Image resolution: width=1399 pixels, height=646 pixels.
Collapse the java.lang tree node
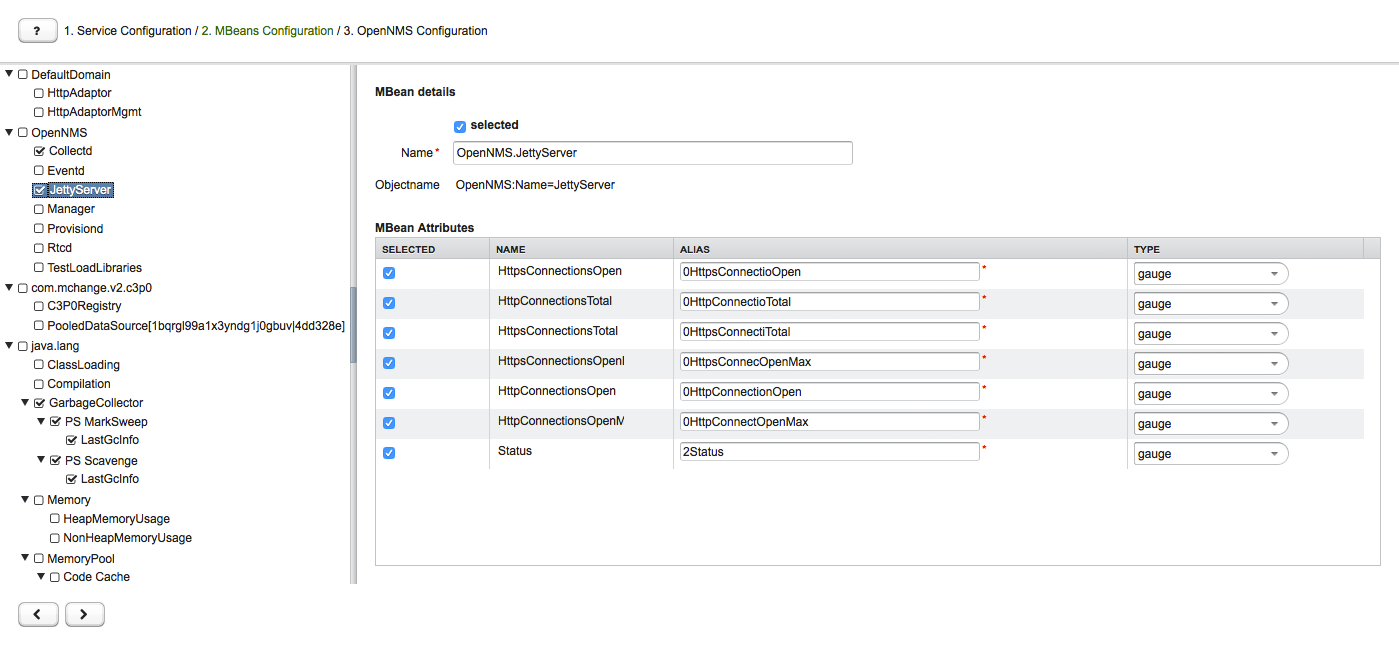click(9, 345)
